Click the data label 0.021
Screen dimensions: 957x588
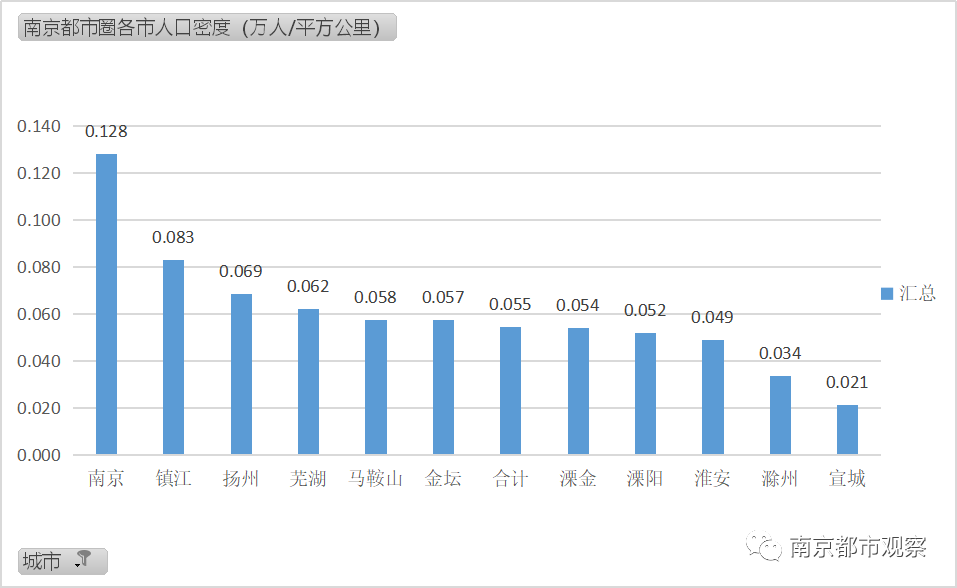tap(847, 382)
